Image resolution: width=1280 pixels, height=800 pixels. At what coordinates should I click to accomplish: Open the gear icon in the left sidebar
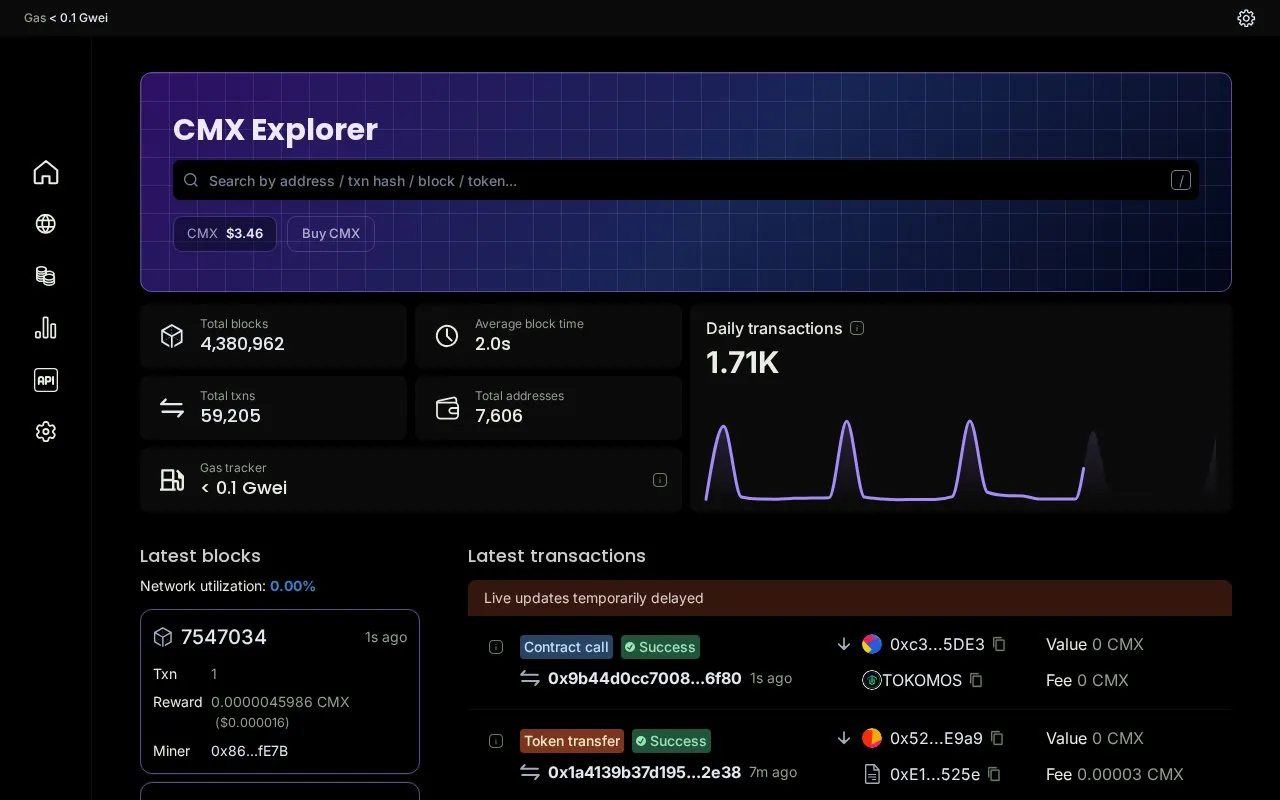(x=46, y=432)
